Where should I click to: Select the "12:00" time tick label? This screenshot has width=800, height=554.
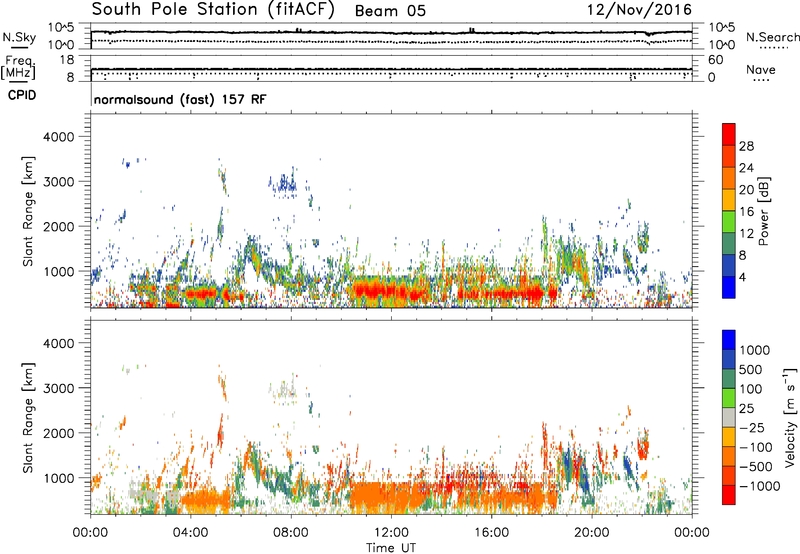[x=391, y=533]
